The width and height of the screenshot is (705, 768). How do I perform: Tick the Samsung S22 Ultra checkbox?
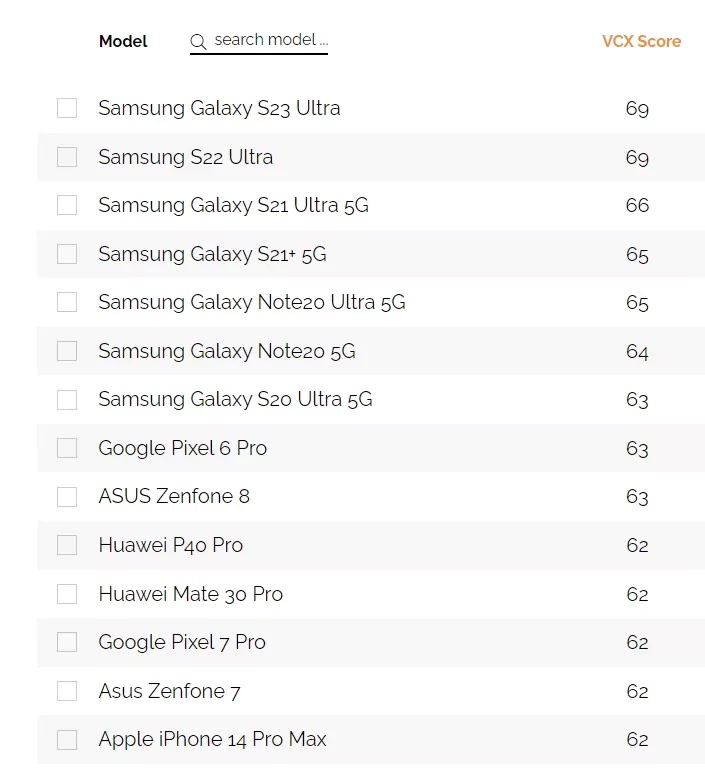(67, 157)
